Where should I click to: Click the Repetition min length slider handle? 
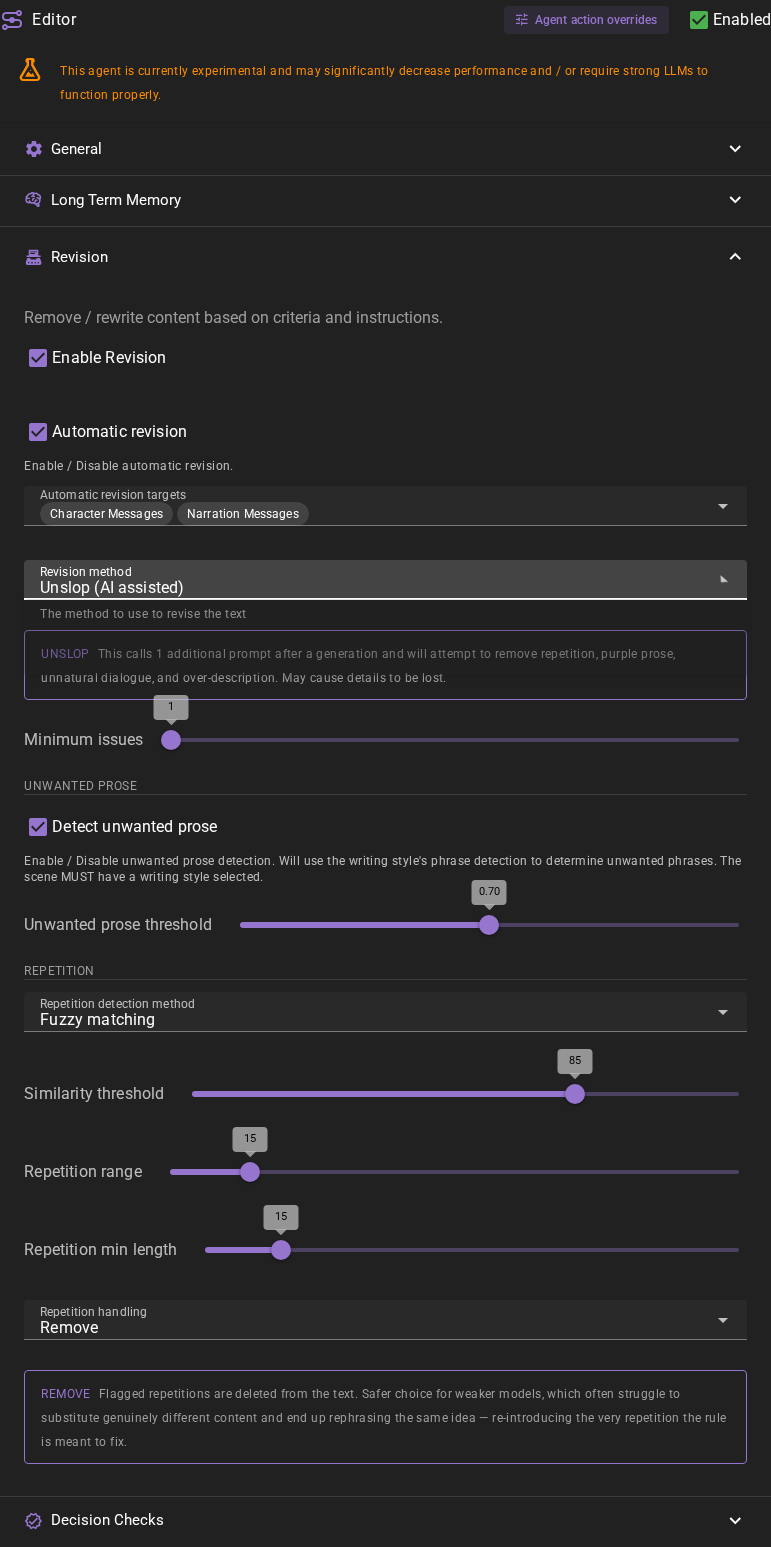pyautogui.click(x=281, y=1250)
